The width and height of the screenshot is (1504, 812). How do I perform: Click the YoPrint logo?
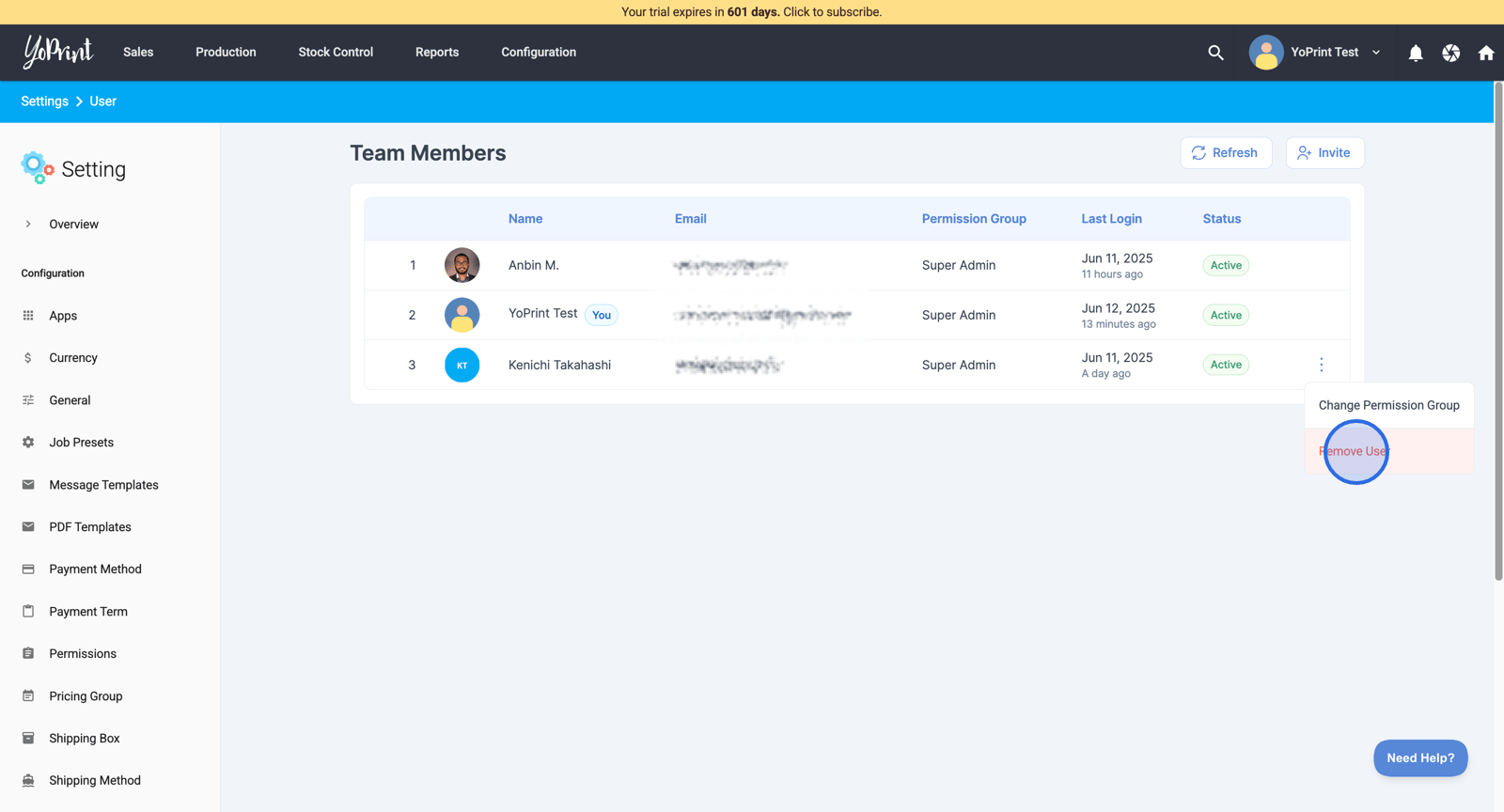tap(58, 52)
